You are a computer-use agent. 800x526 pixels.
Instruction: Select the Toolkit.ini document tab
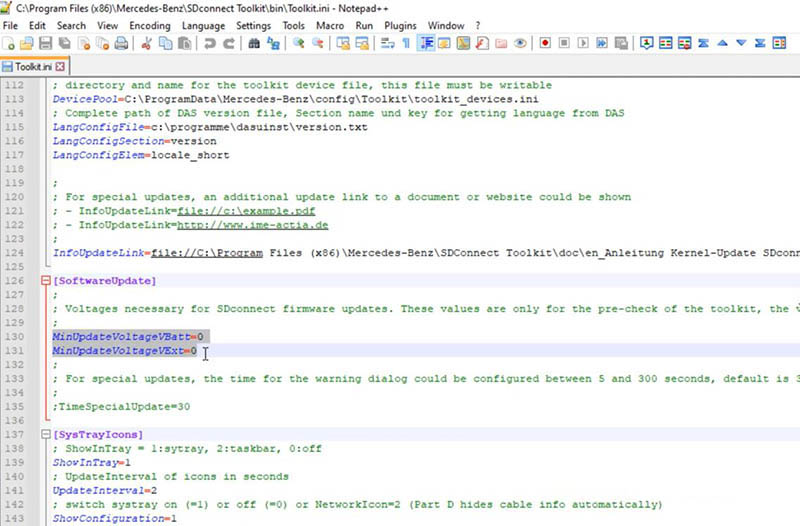click(x=32, y=66)
